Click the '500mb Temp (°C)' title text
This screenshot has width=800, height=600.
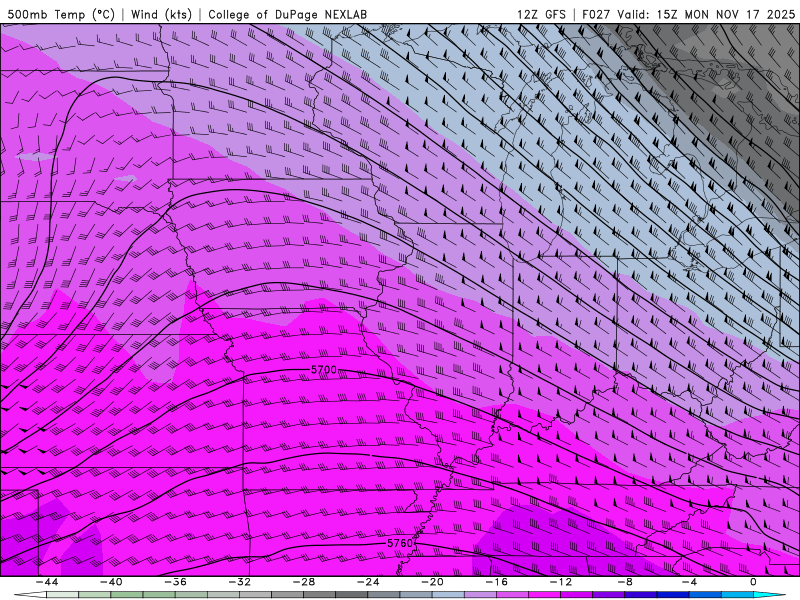(x=61, y=14)
